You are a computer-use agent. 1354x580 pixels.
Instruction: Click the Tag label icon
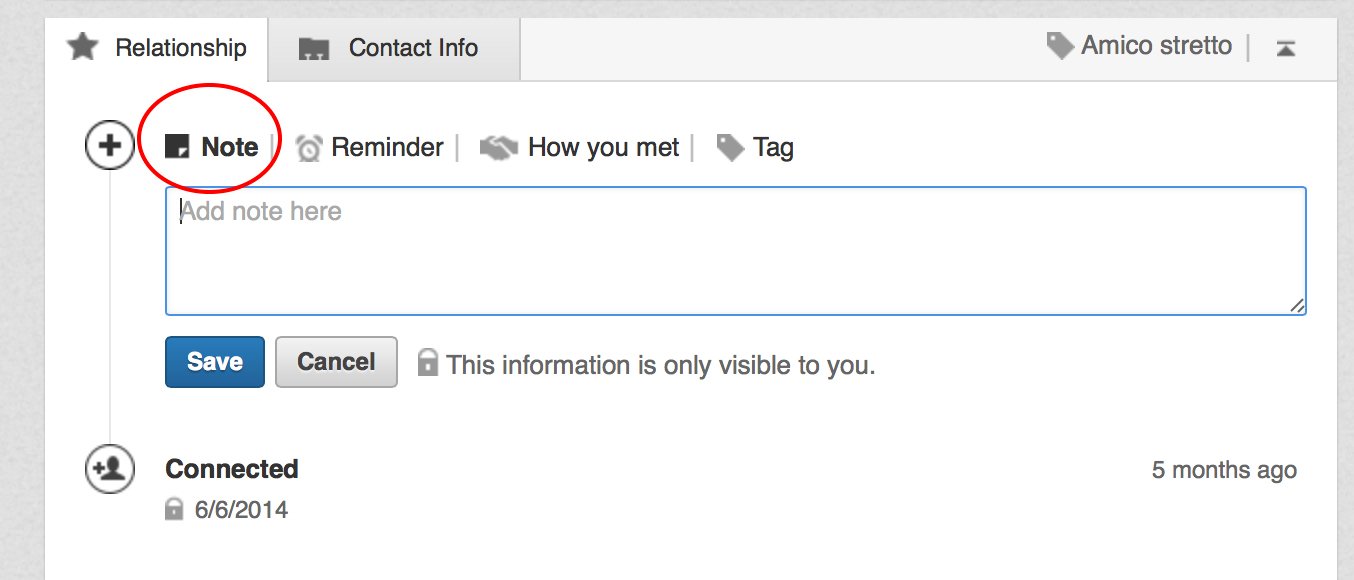(730, 148)
